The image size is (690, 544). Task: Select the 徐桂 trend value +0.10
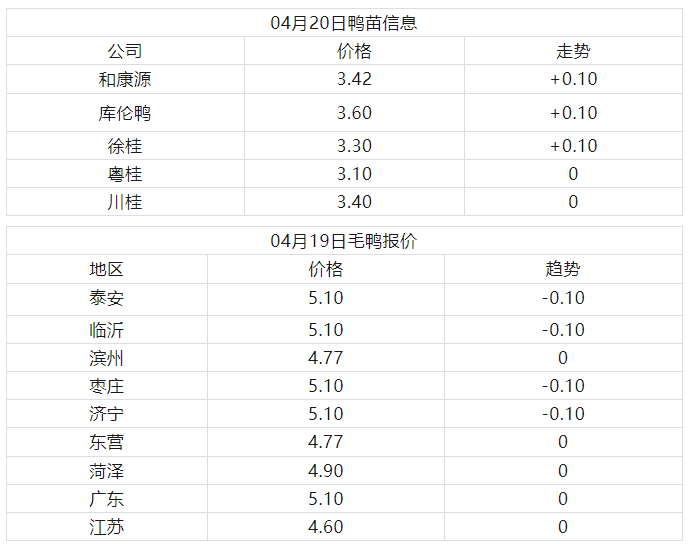tap(573, 146)
